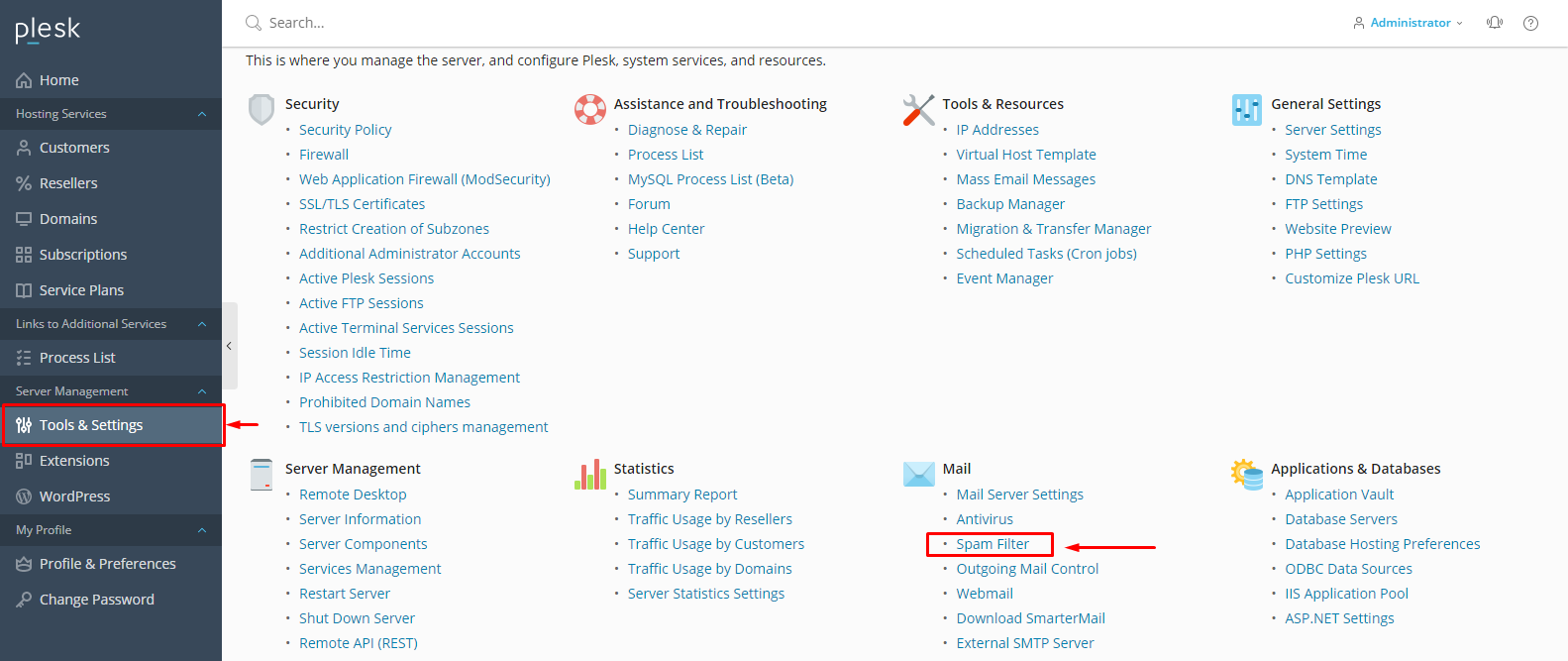The image size is (1568, 661).
Task: Click the Mail envelope icon
Action: tap(919, 474)
